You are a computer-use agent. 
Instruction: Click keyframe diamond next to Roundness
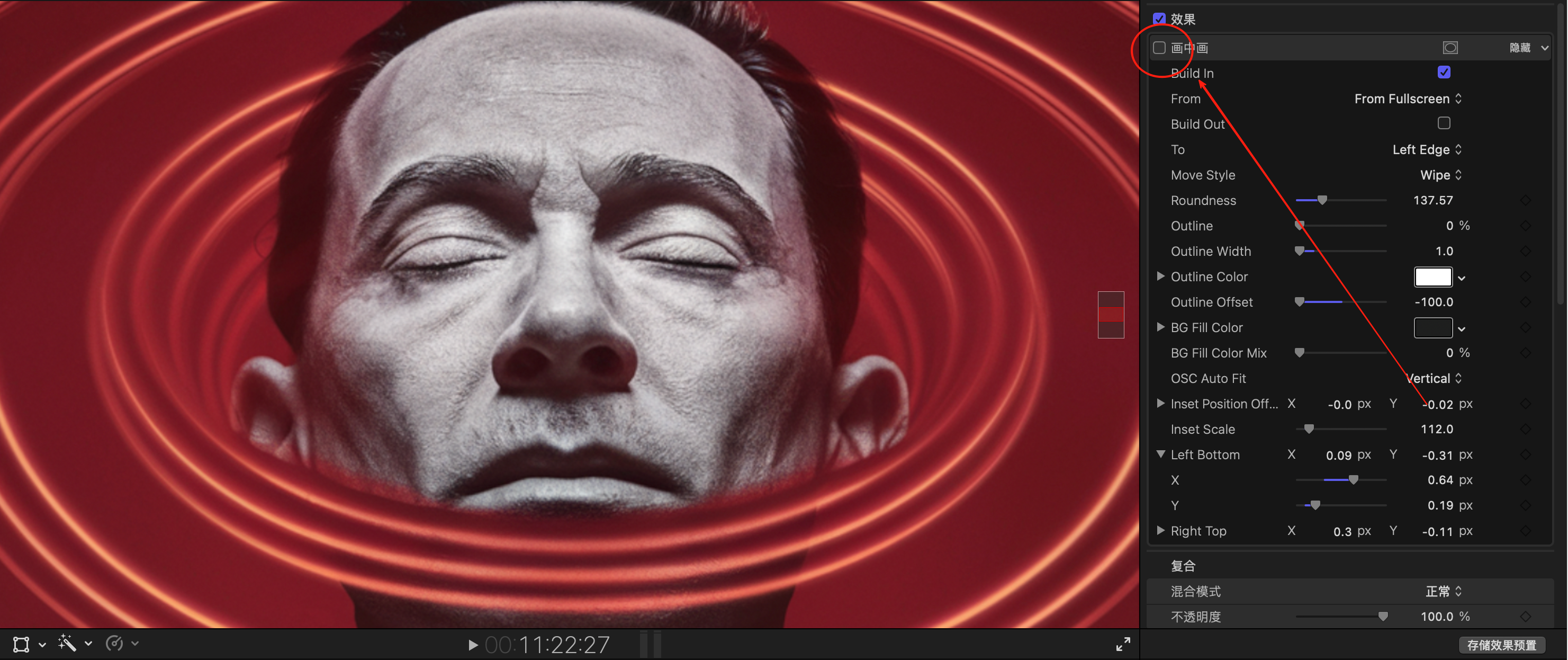pos(1526,200)
